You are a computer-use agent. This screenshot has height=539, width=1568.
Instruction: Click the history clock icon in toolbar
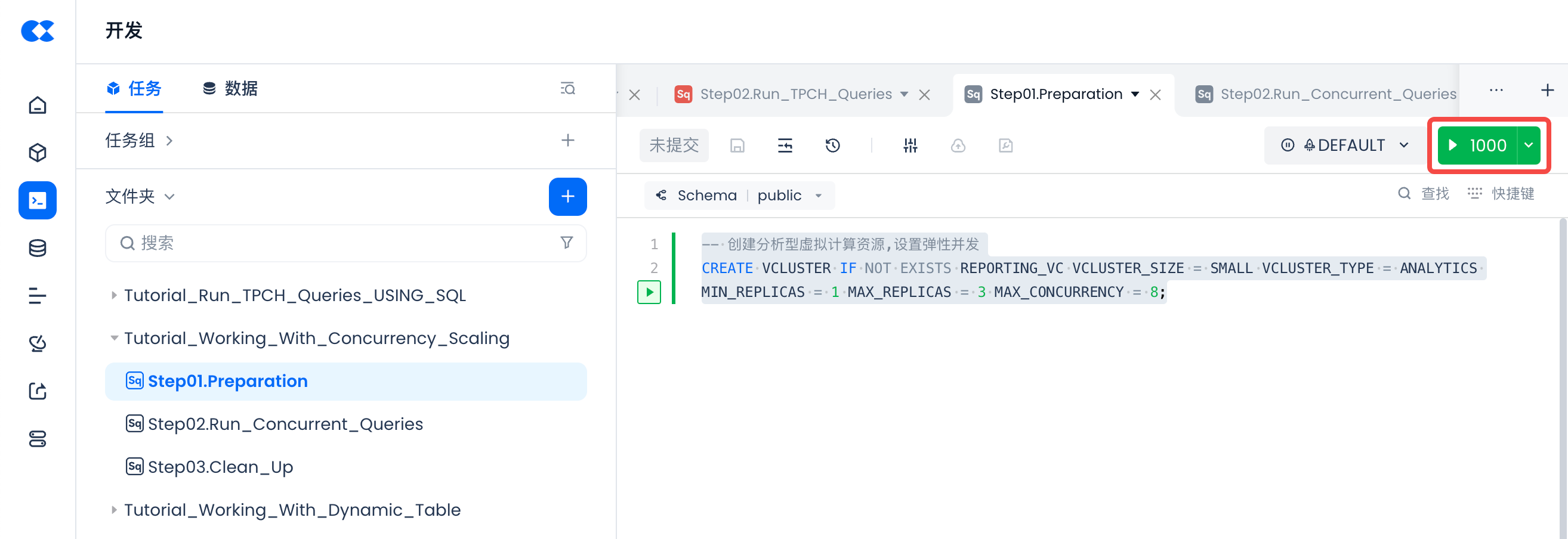832,145
